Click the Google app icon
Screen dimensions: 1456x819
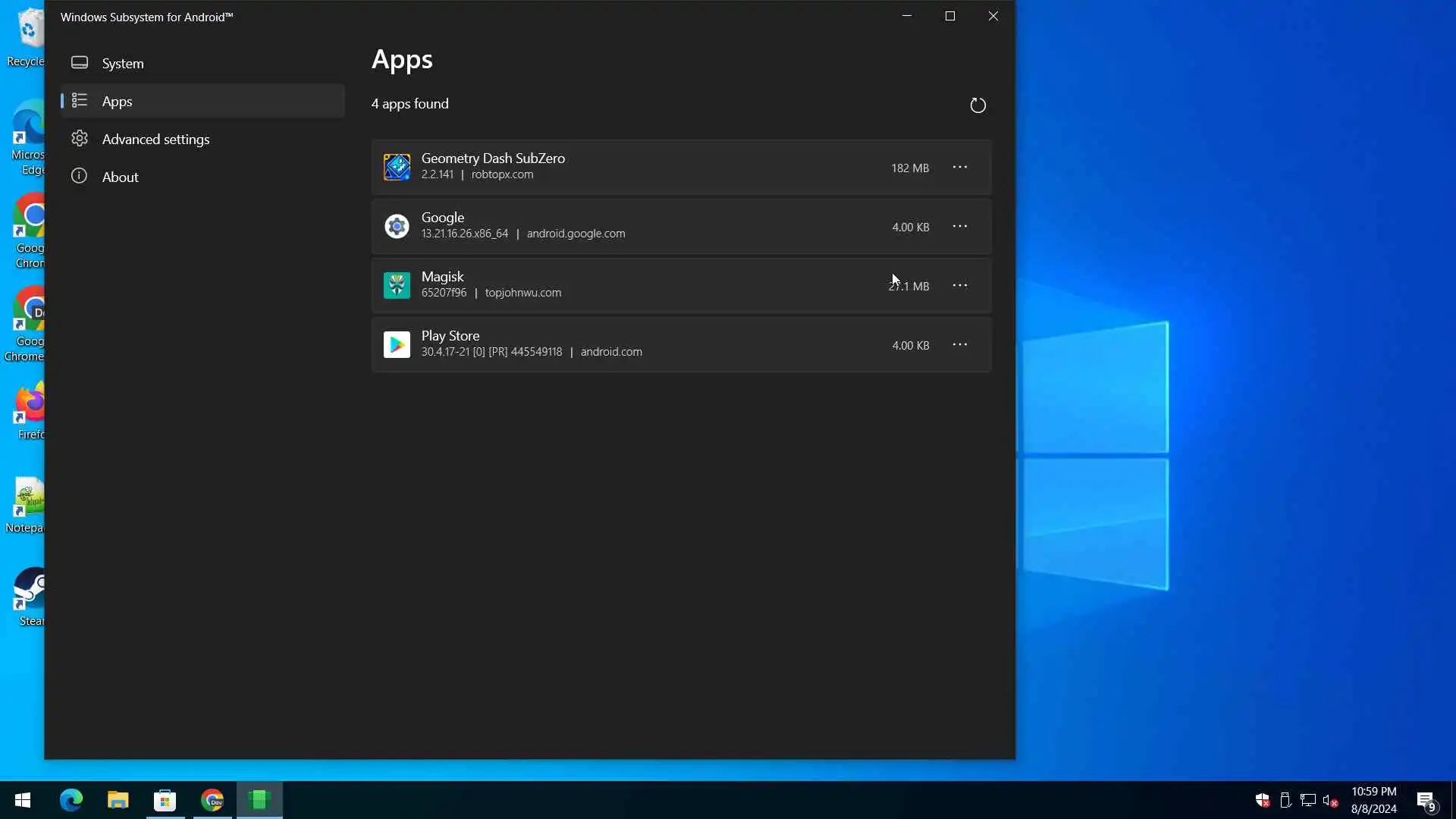397,226
